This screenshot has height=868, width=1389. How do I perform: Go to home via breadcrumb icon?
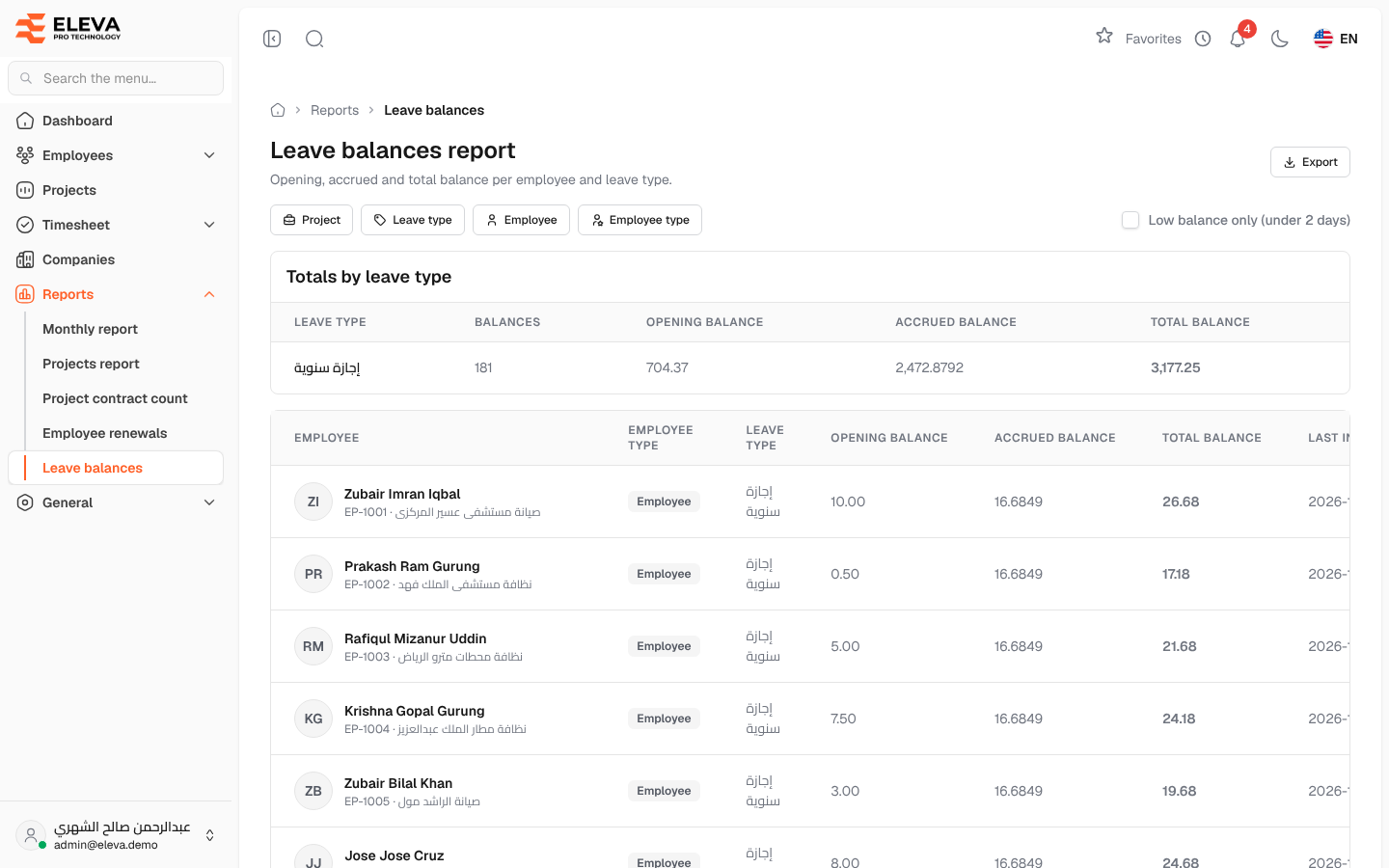pyautogui.click(x=278, y=110)
